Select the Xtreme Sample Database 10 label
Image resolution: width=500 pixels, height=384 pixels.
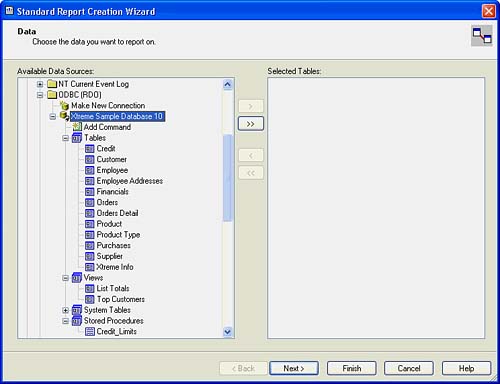pos(117,116)
